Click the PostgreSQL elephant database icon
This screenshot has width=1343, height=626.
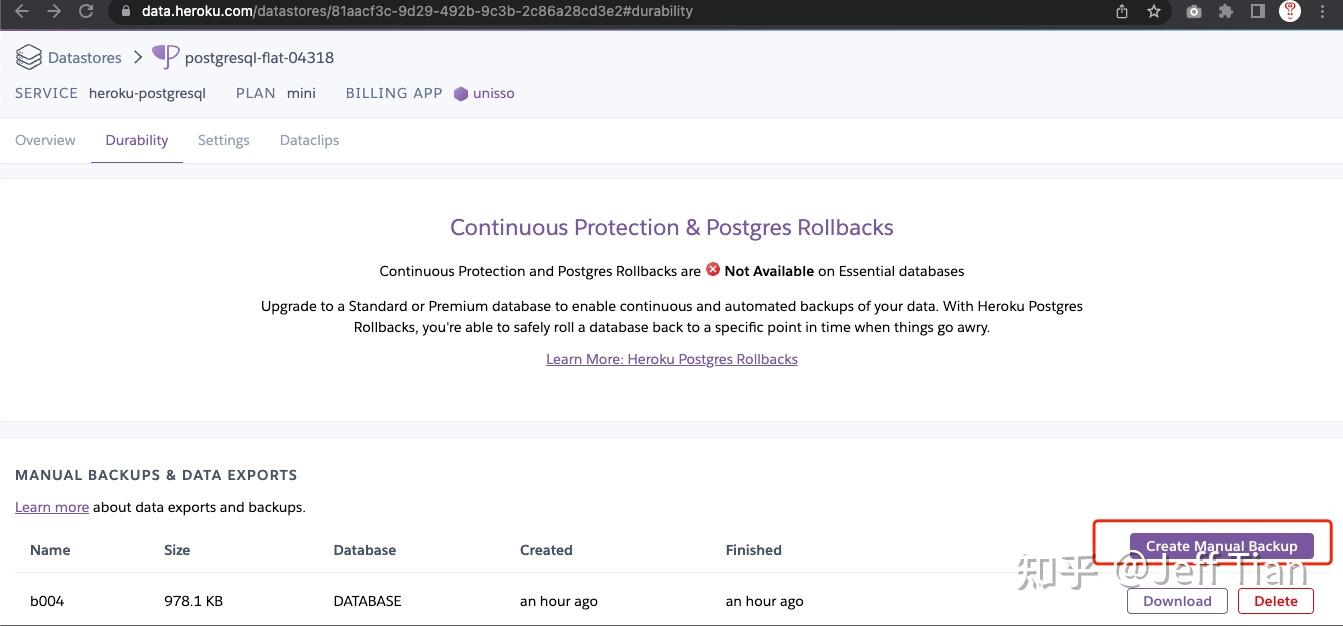click(165, 57)
